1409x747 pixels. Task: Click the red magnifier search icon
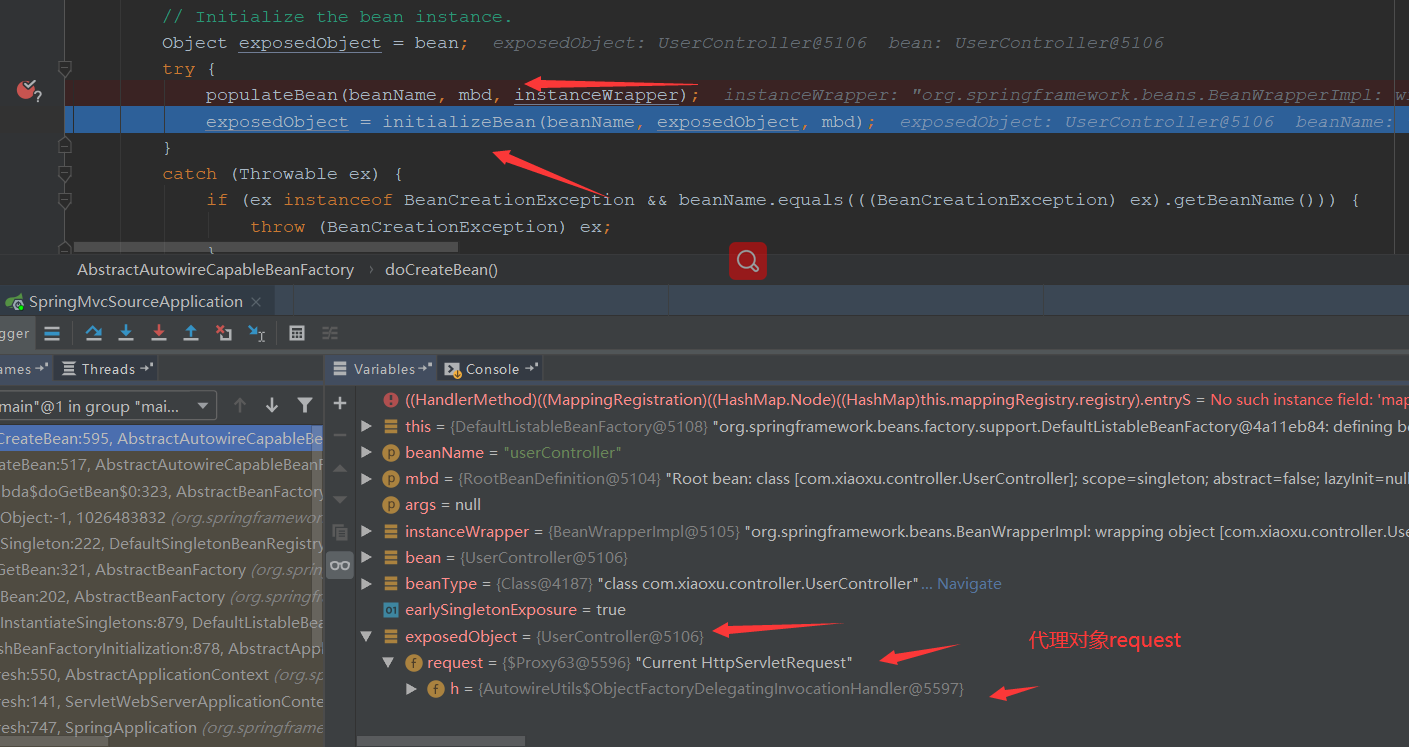(748, 261)
